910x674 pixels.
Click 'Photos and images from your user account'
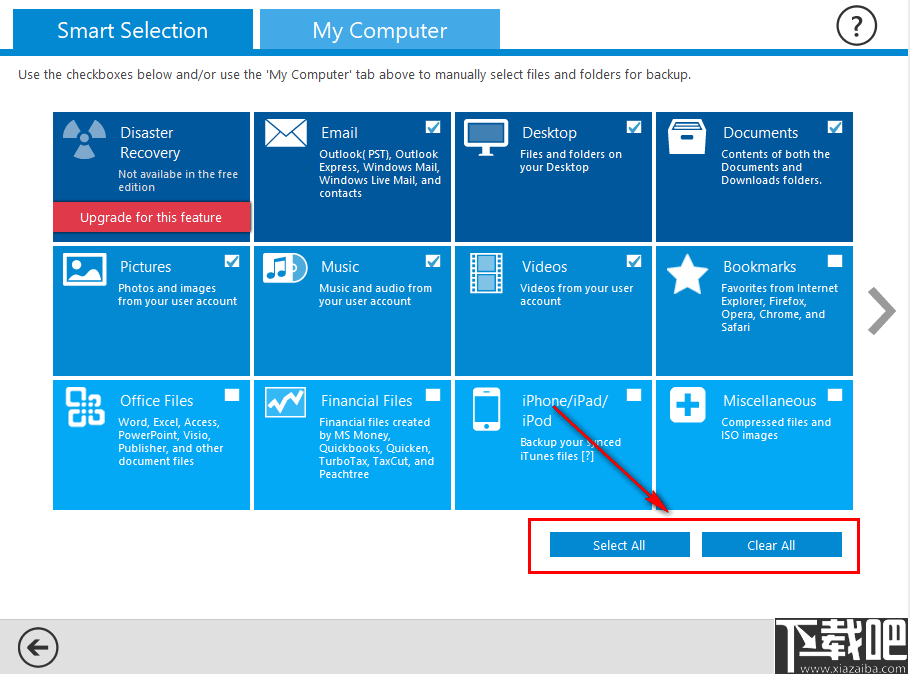click(x=178, y=295)
